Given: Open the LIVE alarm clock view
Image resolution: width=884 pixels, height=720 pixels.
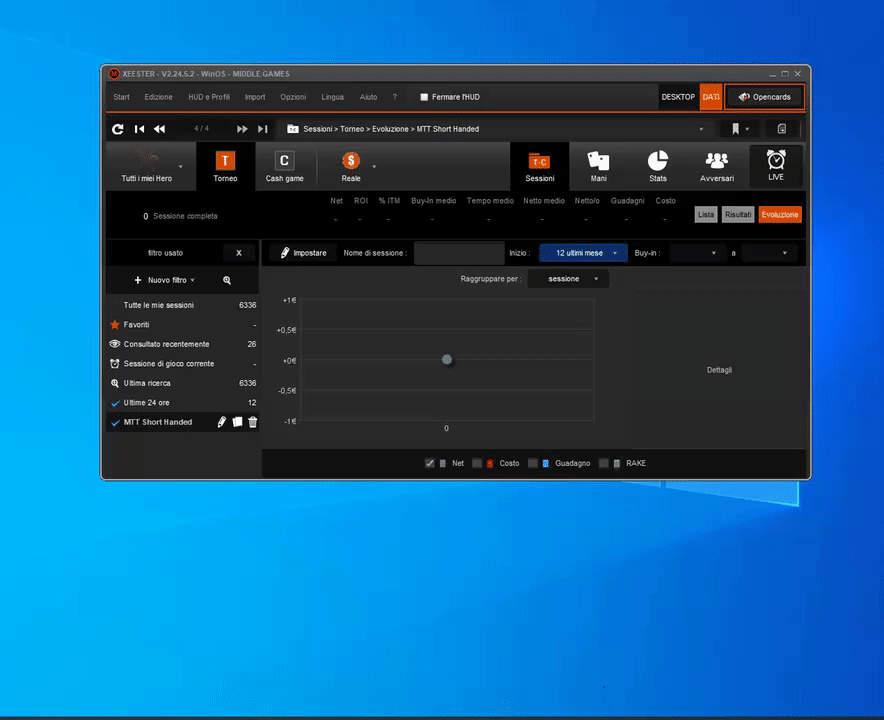Looking at the screenshot, I should click(776, 165).
